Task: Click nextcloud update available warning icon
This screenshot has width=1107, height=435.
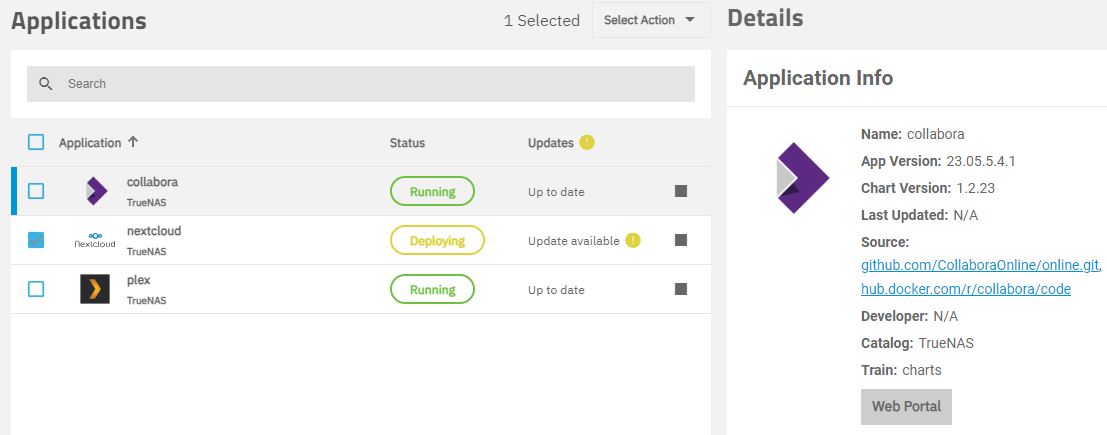Action: click(x=633, y=240)
